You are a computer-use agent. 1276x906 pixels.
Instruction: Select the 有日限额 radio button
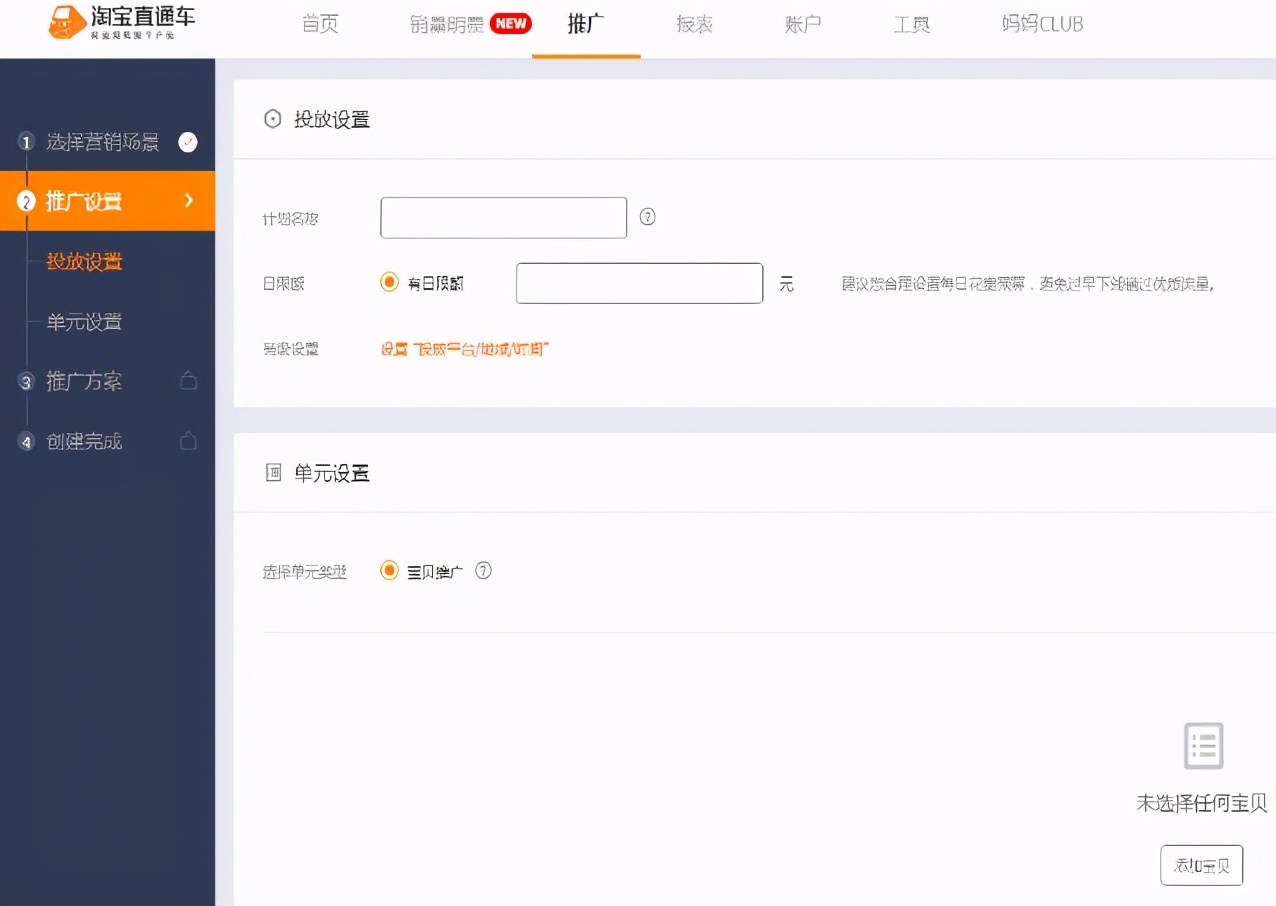click(x=389, y=282)
